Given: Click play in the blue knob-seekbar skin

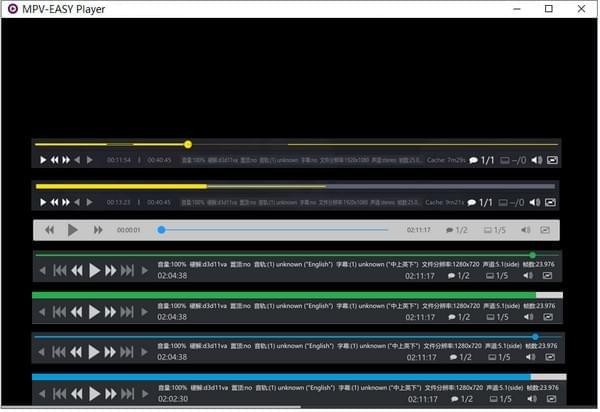Looking at the screenshot, I should pyautogui.click(x=94, y=352).
